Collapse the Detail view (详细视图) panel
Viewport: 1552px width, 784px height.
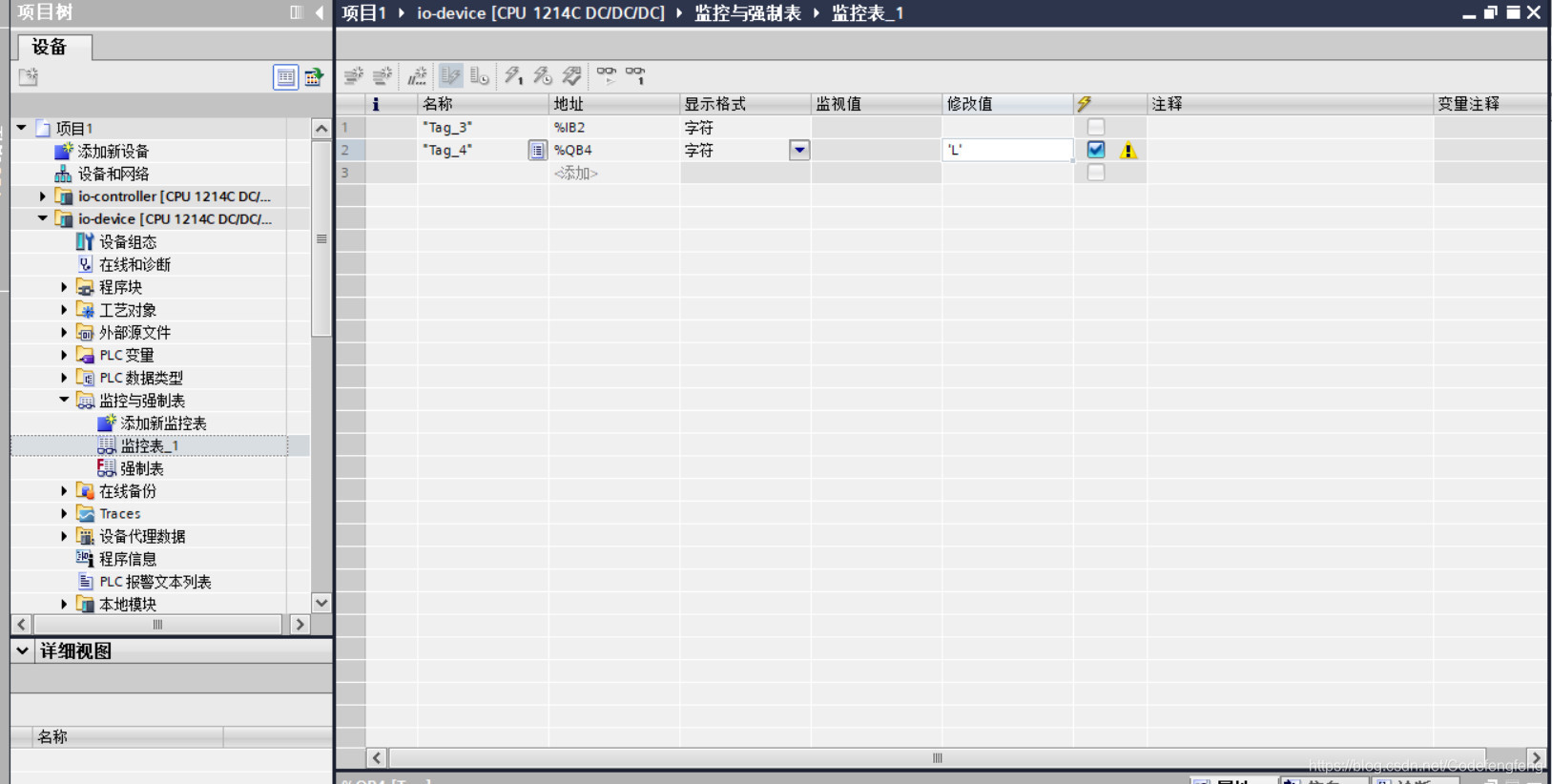pos(22,650)
